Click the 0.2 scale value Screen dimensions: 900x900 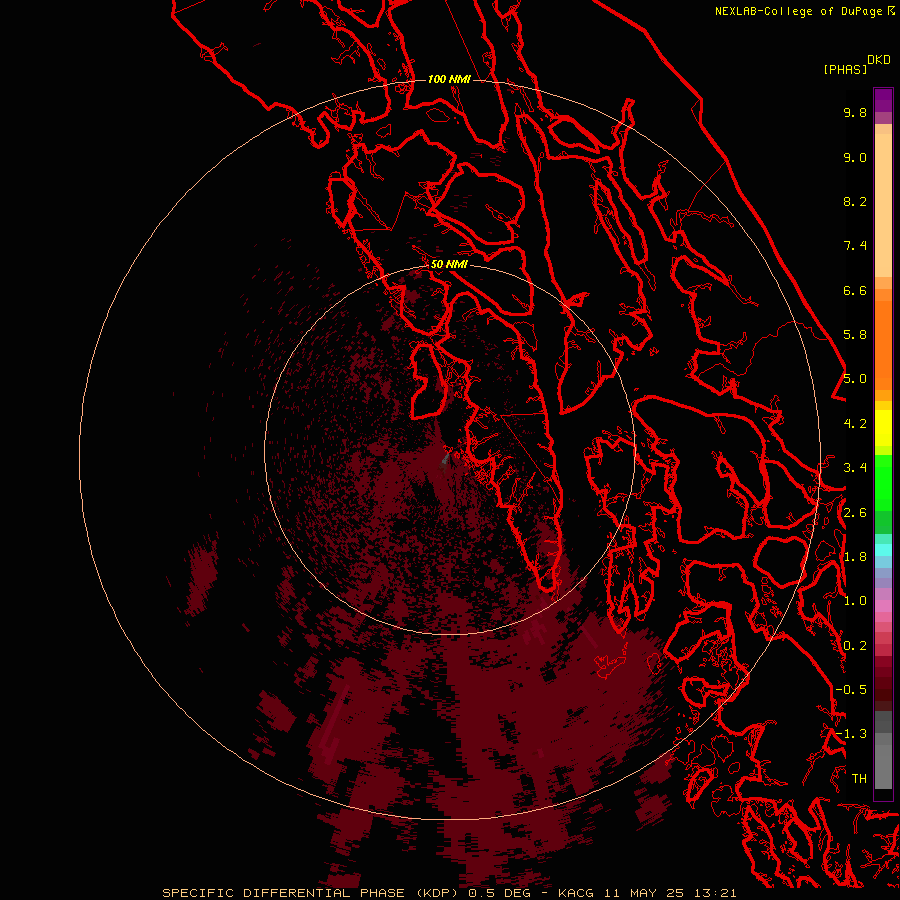point(855,646)
